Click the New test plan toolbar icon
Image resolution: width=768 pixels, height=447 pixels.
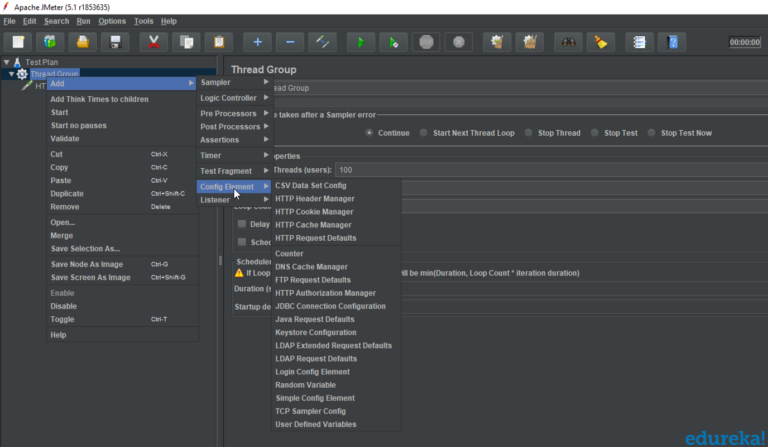pyautogui.click(x=18, y=42)
